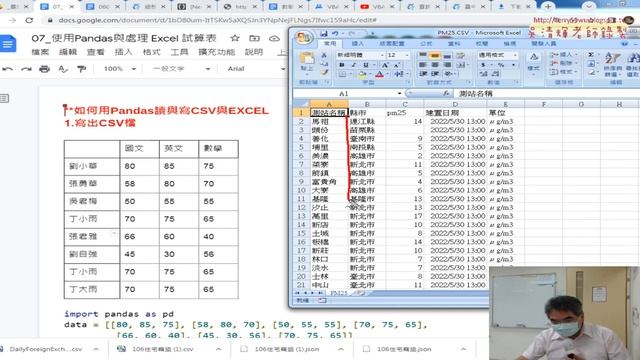640x360 pixels.
Task: Open the Name Box A1 dropdown
Action: [x=399, y=93]
